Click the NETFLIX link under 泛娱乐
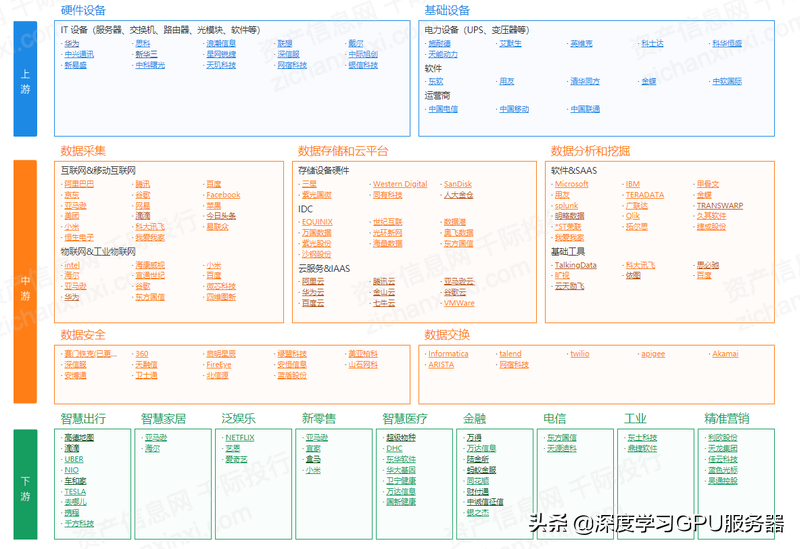Viewport: 800px width, 549px height. coord(240,437)
